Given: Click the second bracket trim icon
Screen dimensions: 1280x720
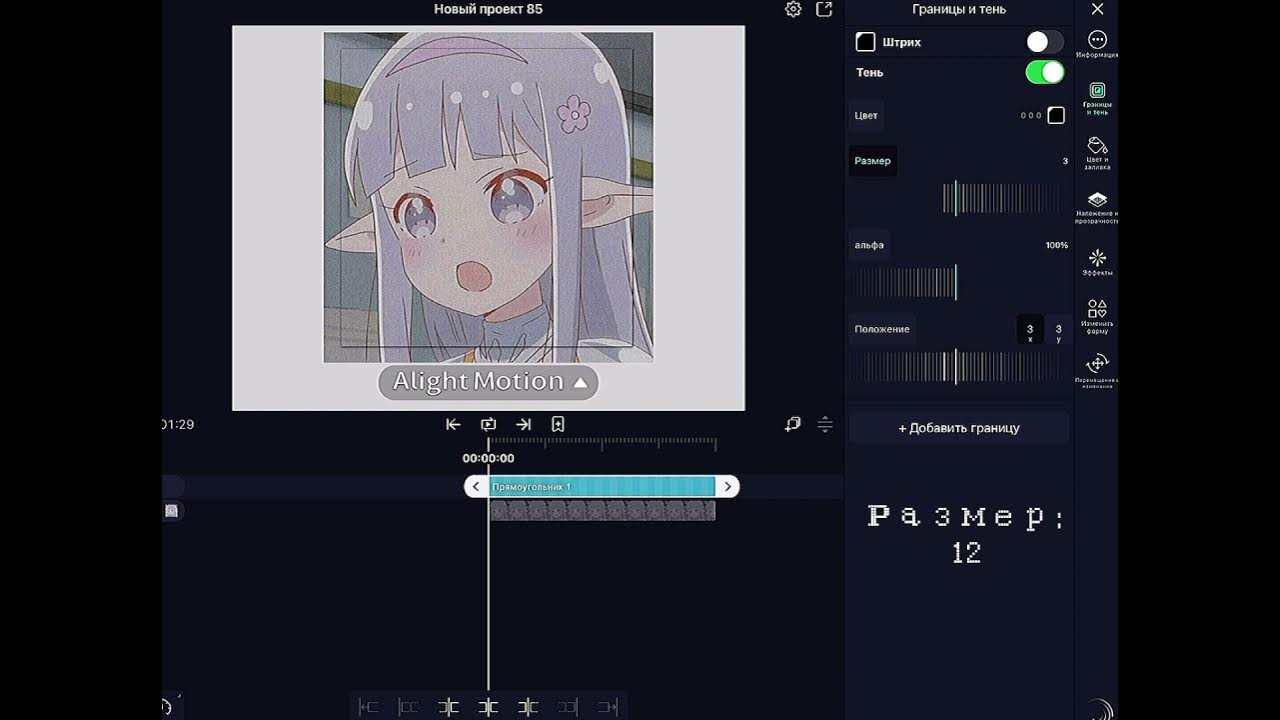Looking at the screenshot, I should click(409, 707).
